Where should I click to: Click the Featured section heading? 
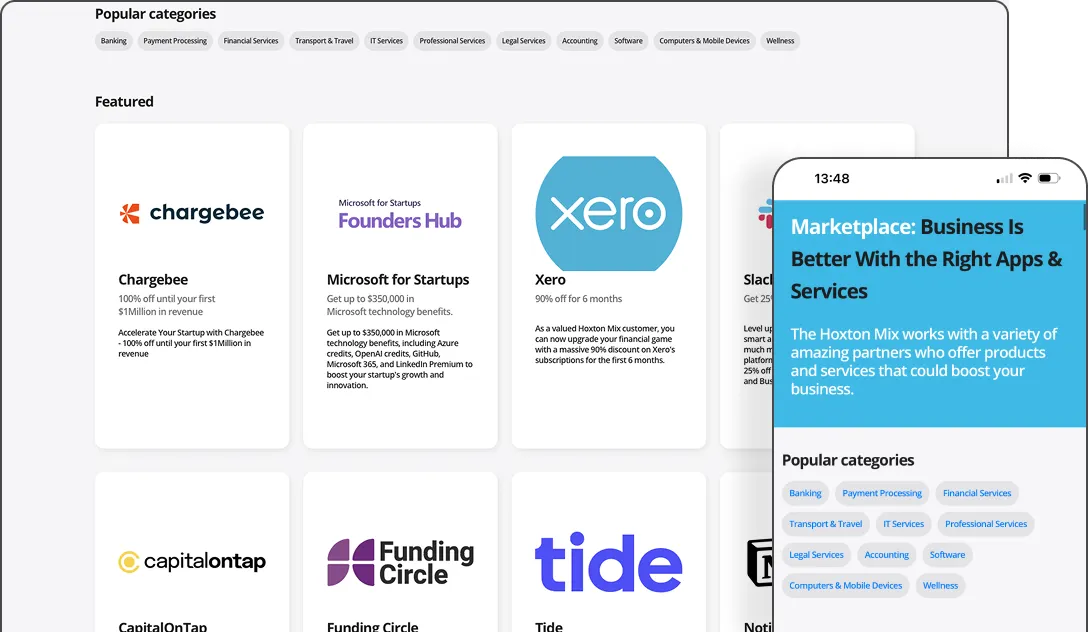(124, 101)
